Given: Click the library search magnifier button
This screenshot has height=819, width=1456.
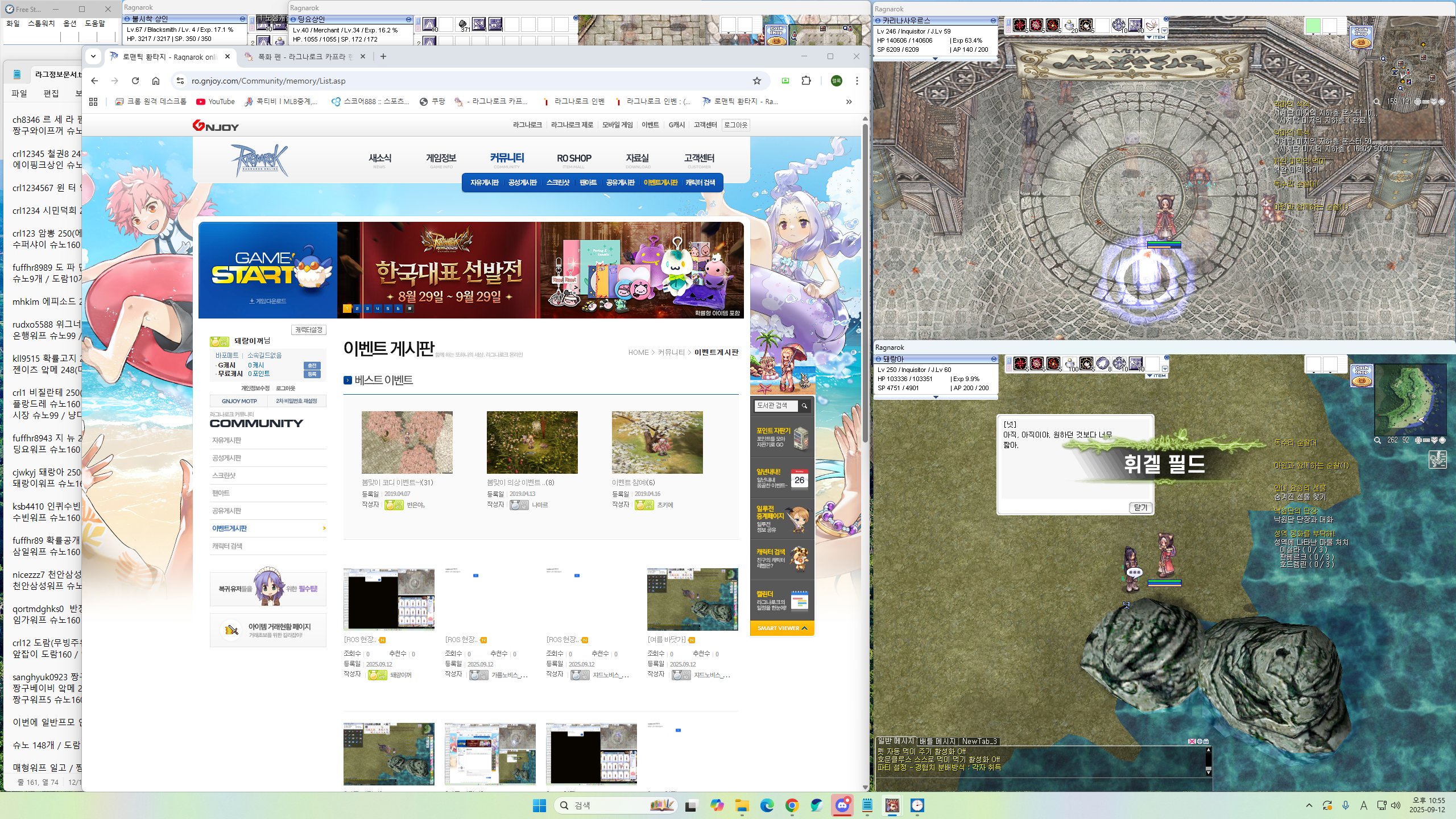Looking at the screenshot, I should click(x=804, y=406).
